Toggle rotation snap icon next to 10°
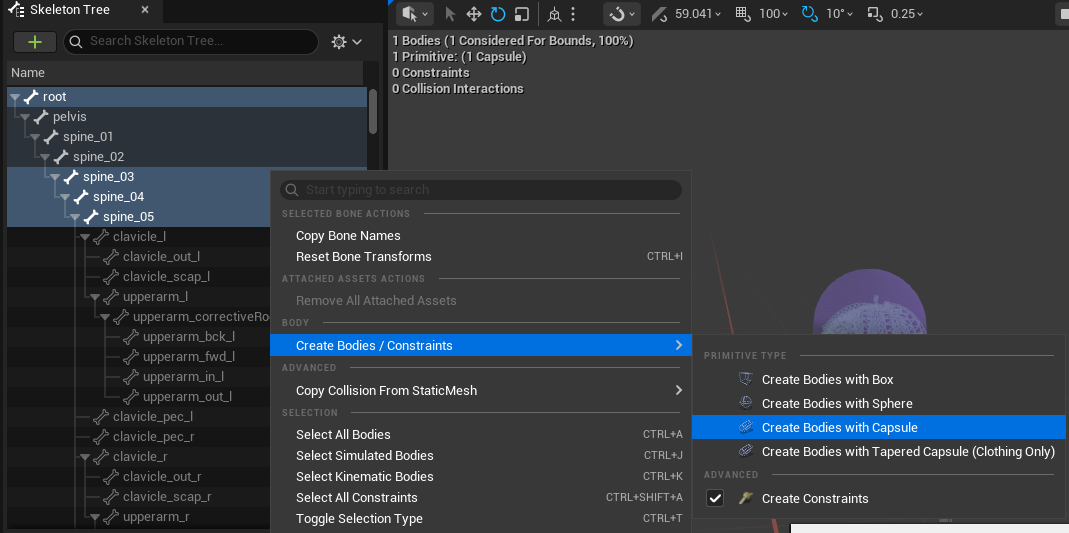Image resolution: width=1069 pixels, height=533 pixels. pyautogui.click(x=809, y=14)
